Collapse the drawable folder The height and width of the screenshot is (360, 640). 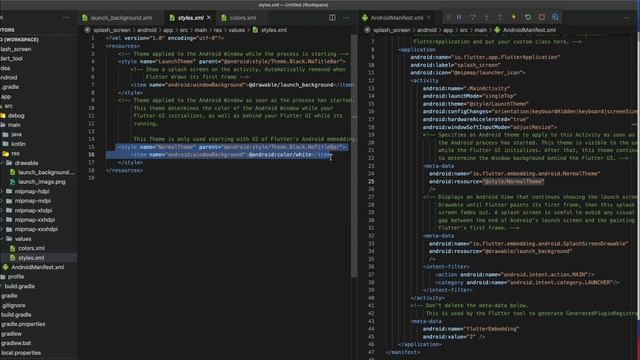(x=26, y=163)
